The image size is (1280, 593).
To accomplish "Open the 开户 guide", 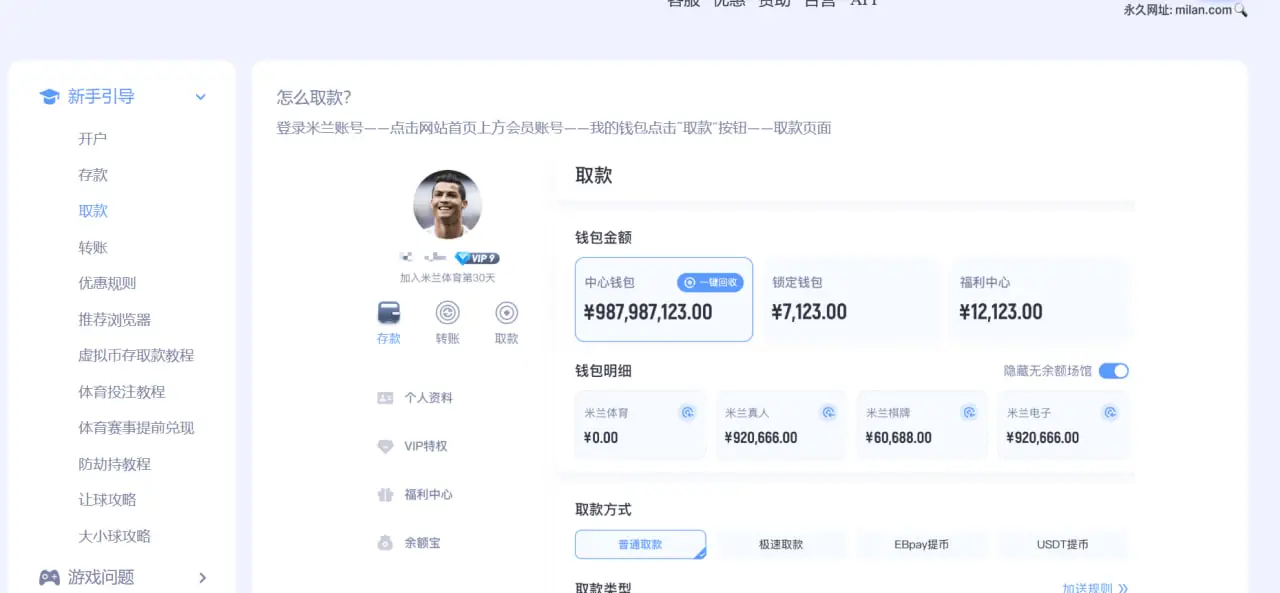I will [x=92, y=139].
